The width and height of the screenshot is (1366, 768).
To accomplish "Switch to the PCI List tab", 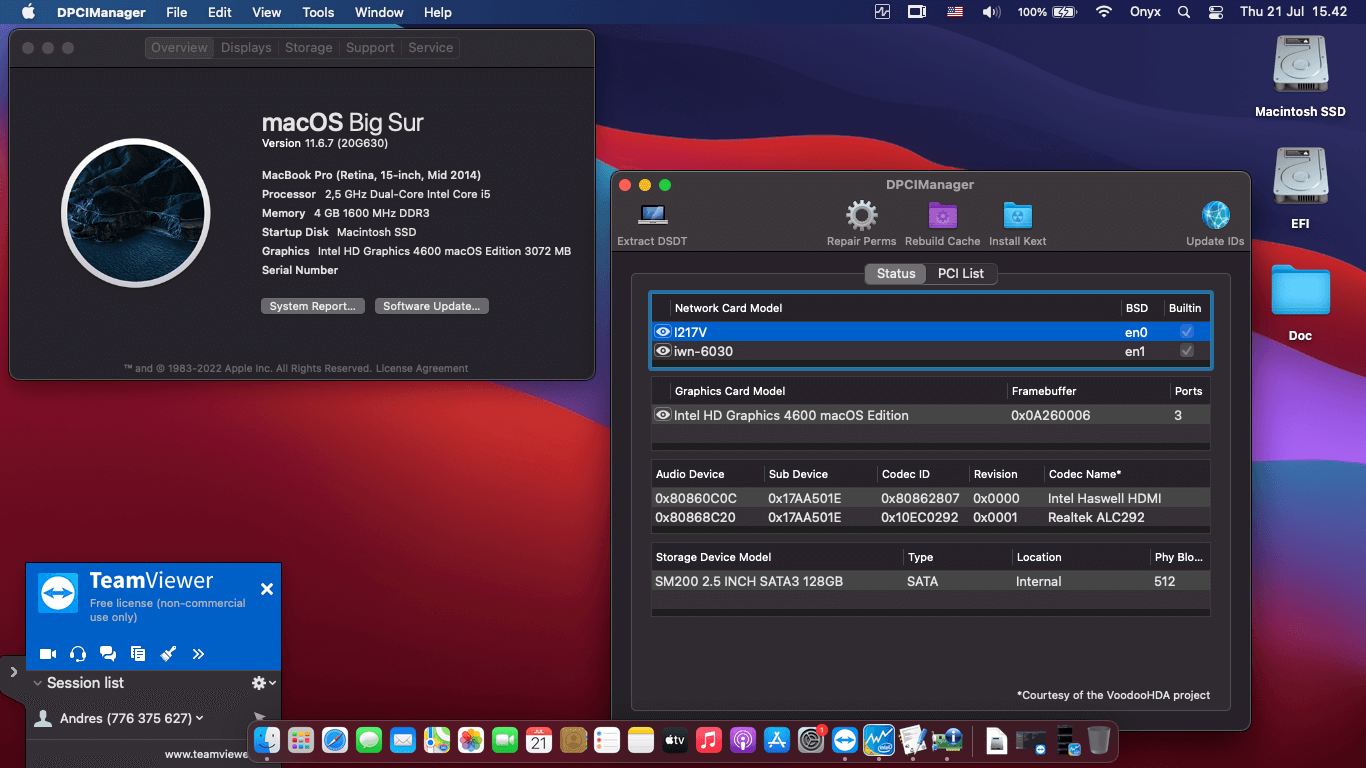I will point(961,273).
